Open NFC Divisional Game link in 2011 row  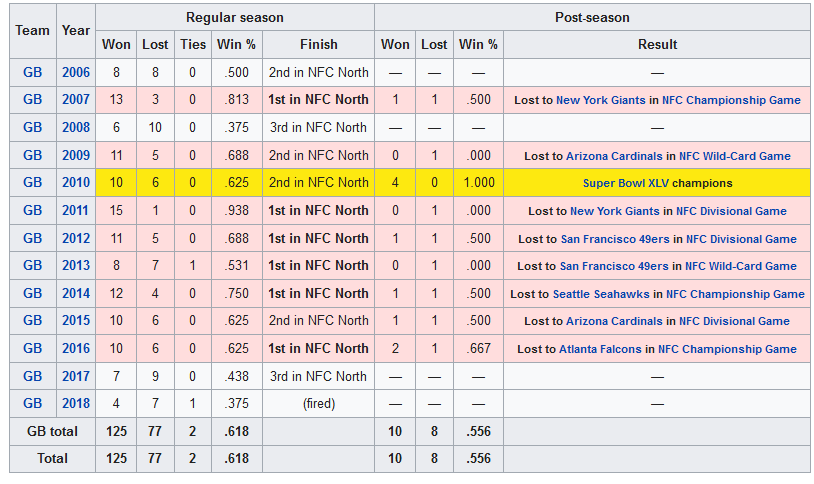coord(731,211)
